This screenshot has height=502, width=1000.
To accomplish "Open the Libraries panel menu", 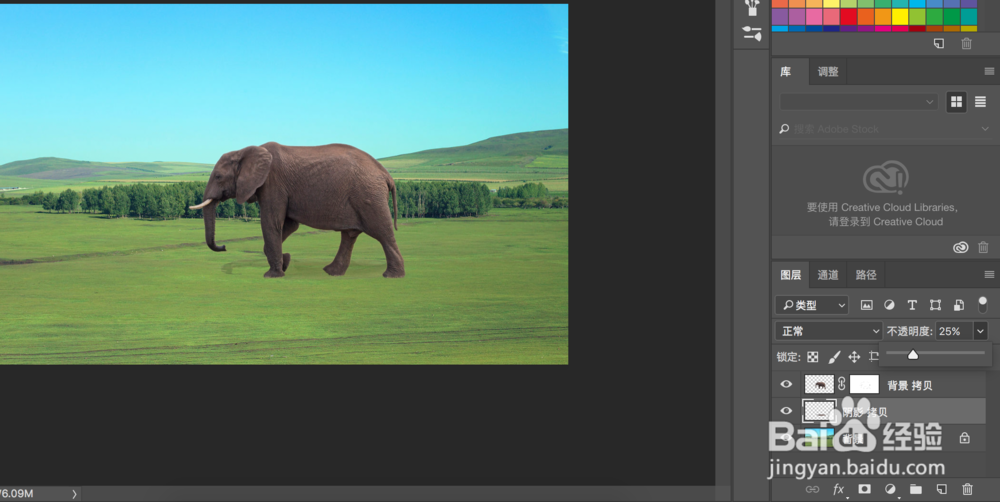I will pos(989,71).
